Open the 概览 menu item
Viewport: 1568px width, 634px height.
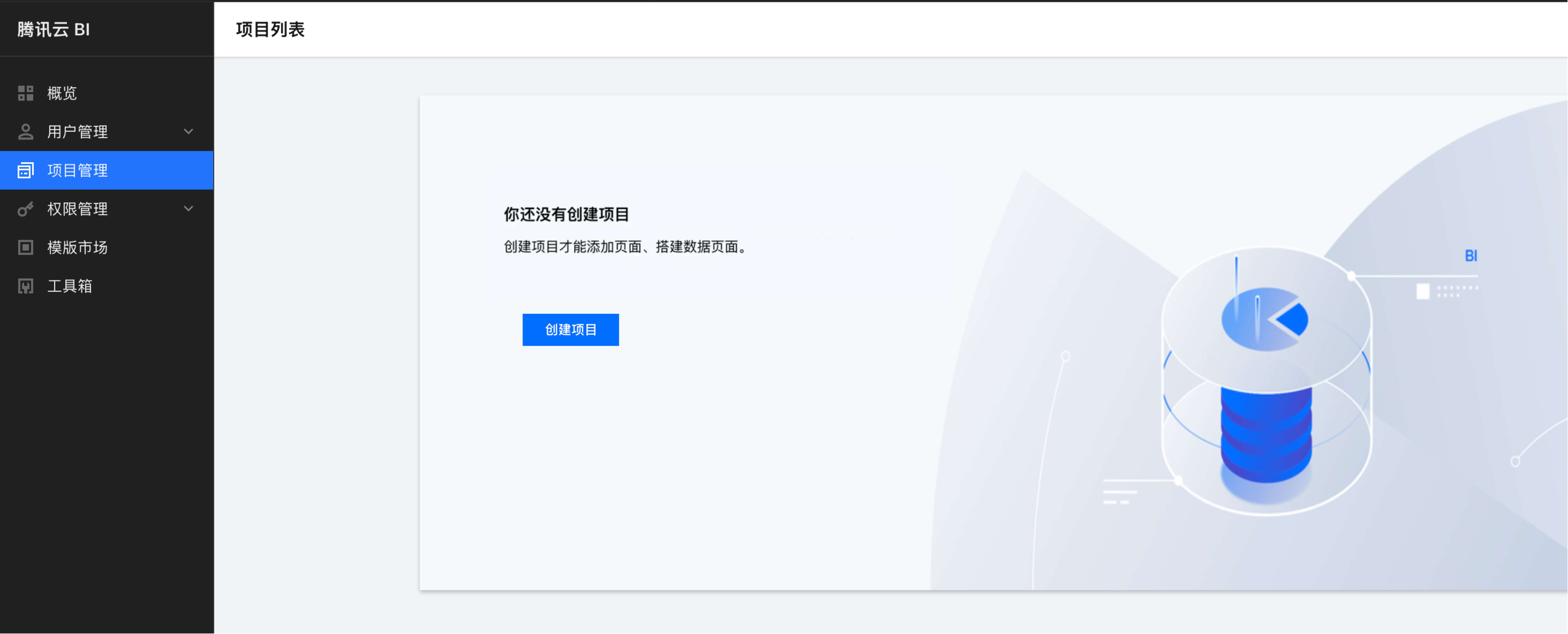pos(62,93)
